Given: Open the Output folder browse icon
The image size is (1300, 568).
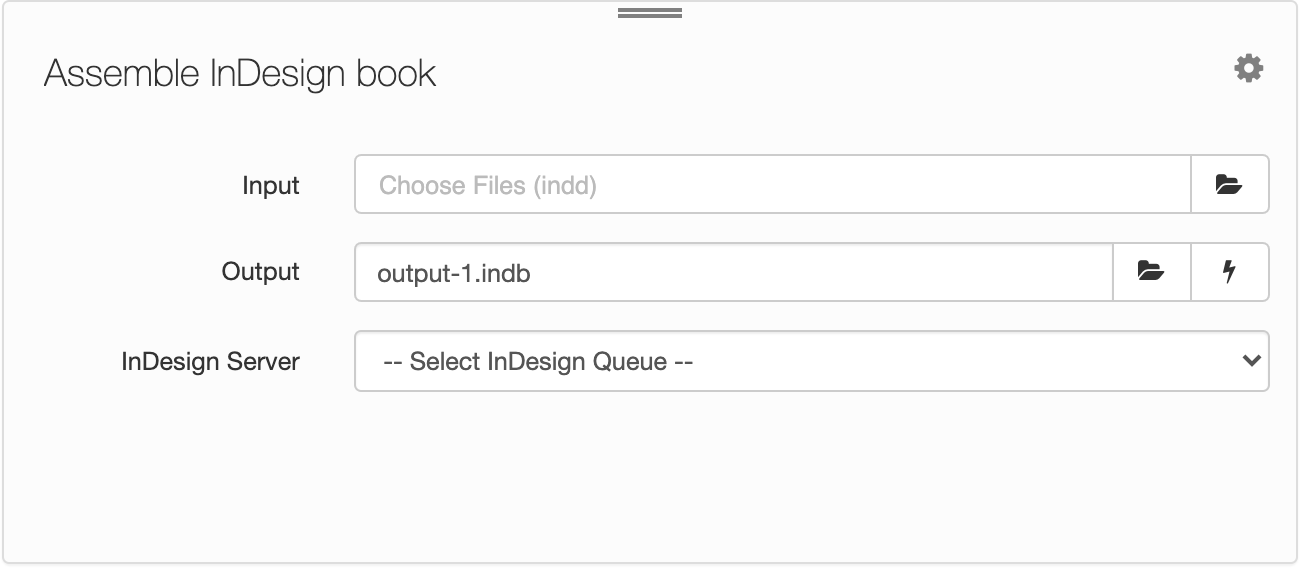Looking at the screenshot, I should coord(1151,272).
